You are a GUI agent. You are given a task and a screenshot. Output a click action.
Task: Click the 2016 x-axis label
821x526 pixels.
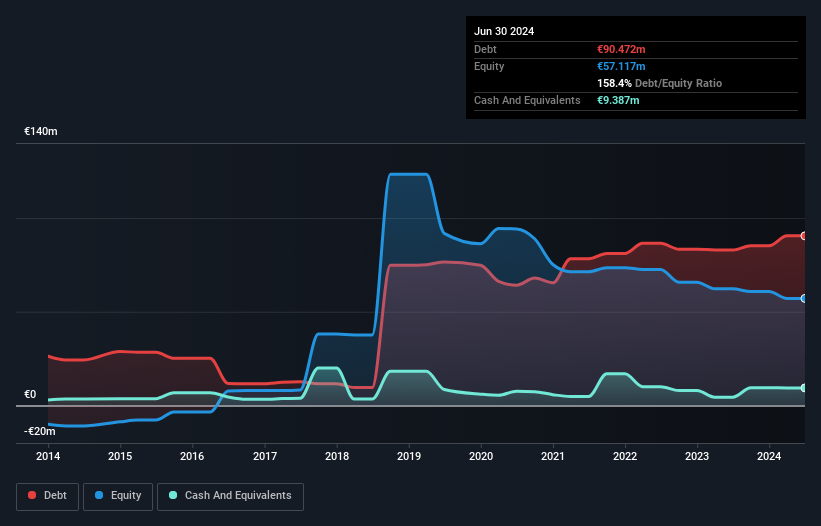192,456
